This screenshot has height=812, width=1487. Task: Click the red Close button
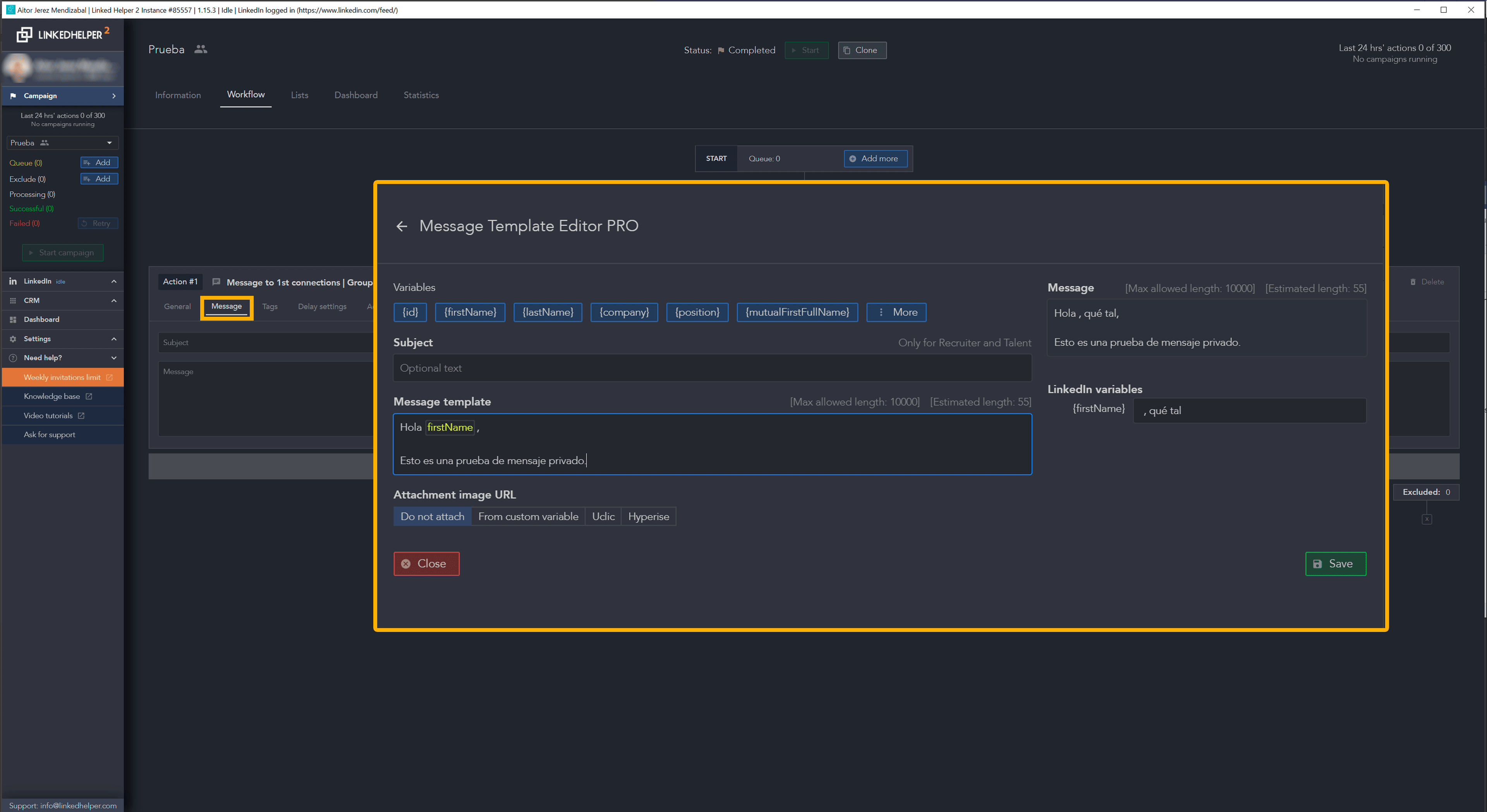click(426, 564)
